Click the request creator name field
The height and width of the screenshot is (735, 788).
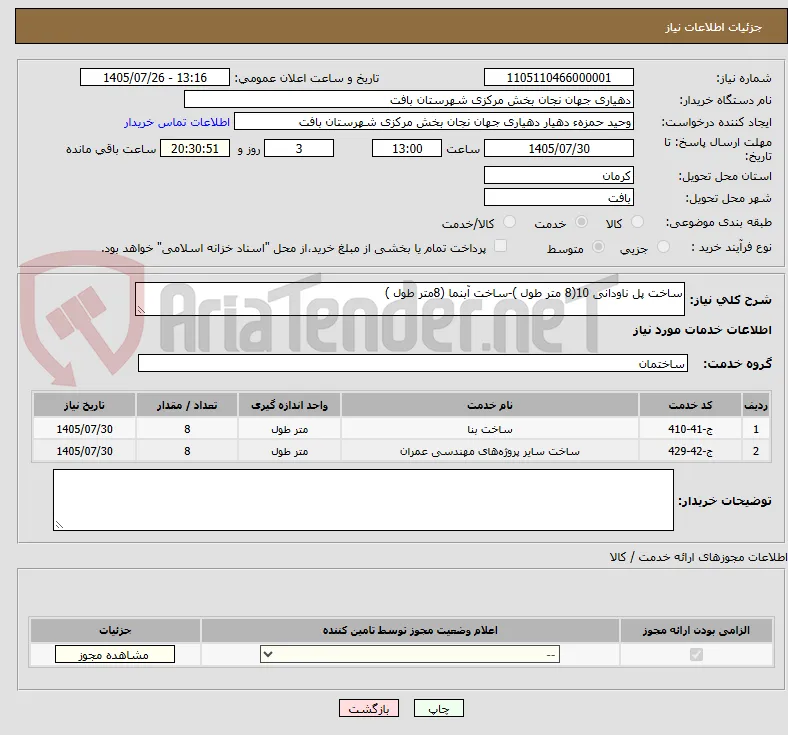tap(434, 122)
